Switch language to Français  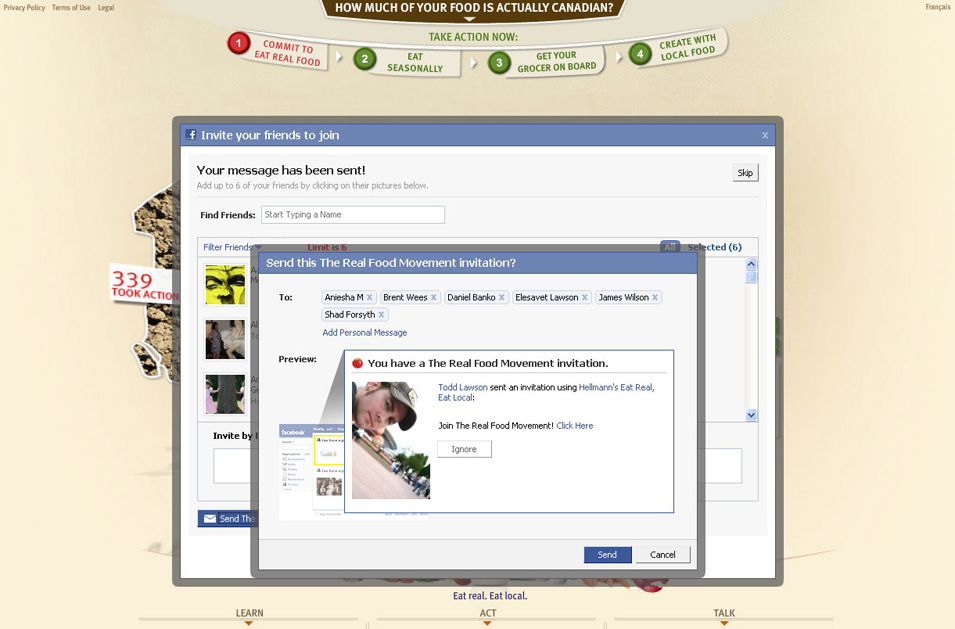click(x=937, y=7)
